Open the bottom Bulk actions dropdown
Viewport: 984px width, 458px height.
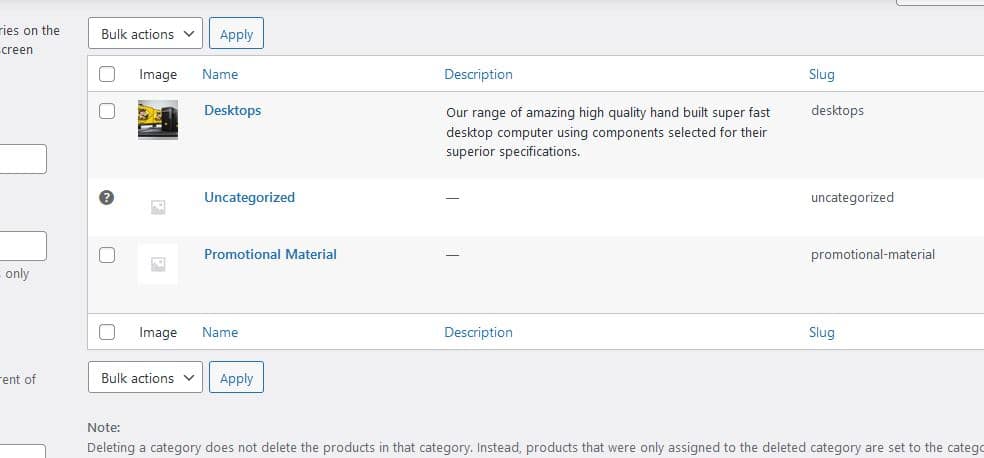145,378
